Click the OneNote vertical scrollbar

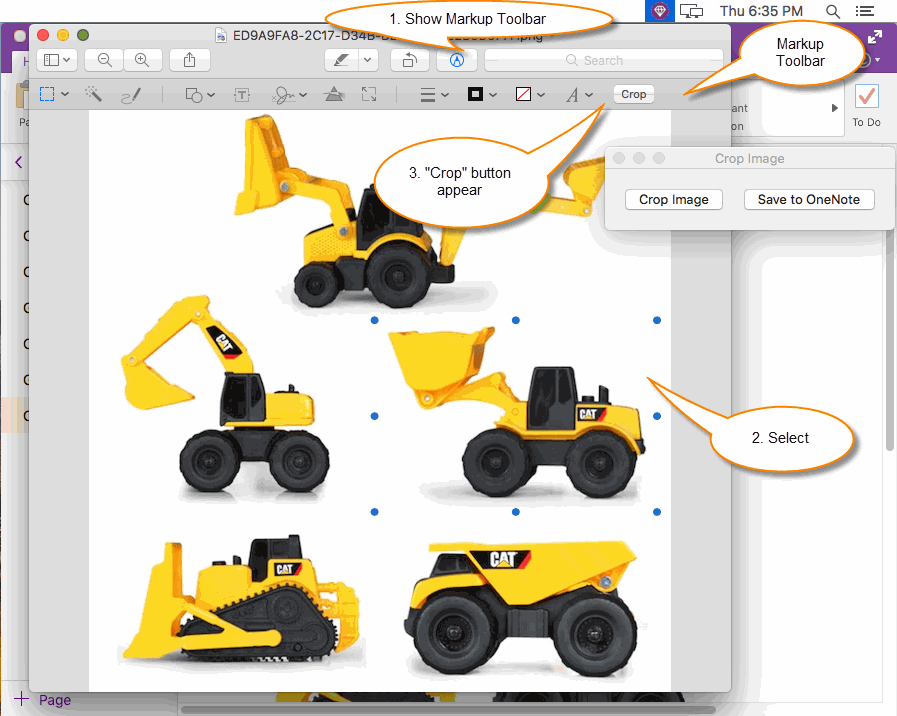(890, 341)
